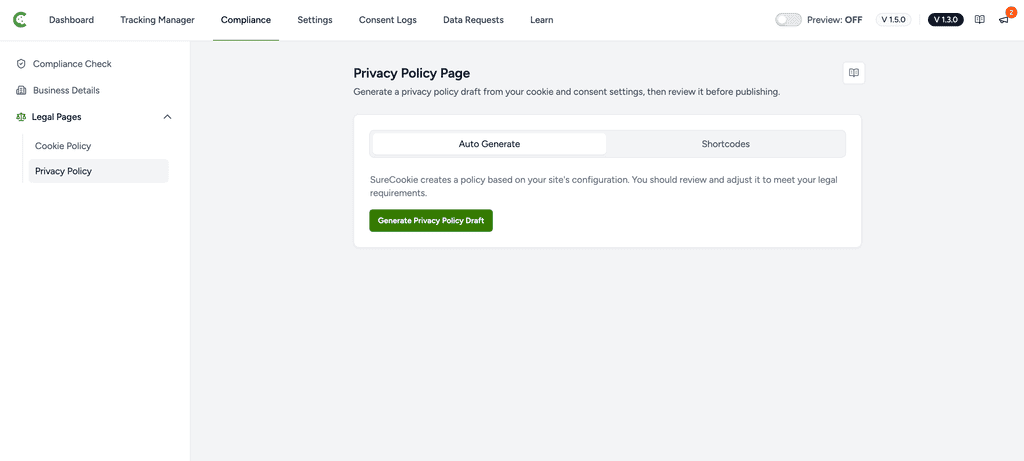Click the Compliance Check shield icon
This screenshot has width=1024, height=461.
point(21,64)
